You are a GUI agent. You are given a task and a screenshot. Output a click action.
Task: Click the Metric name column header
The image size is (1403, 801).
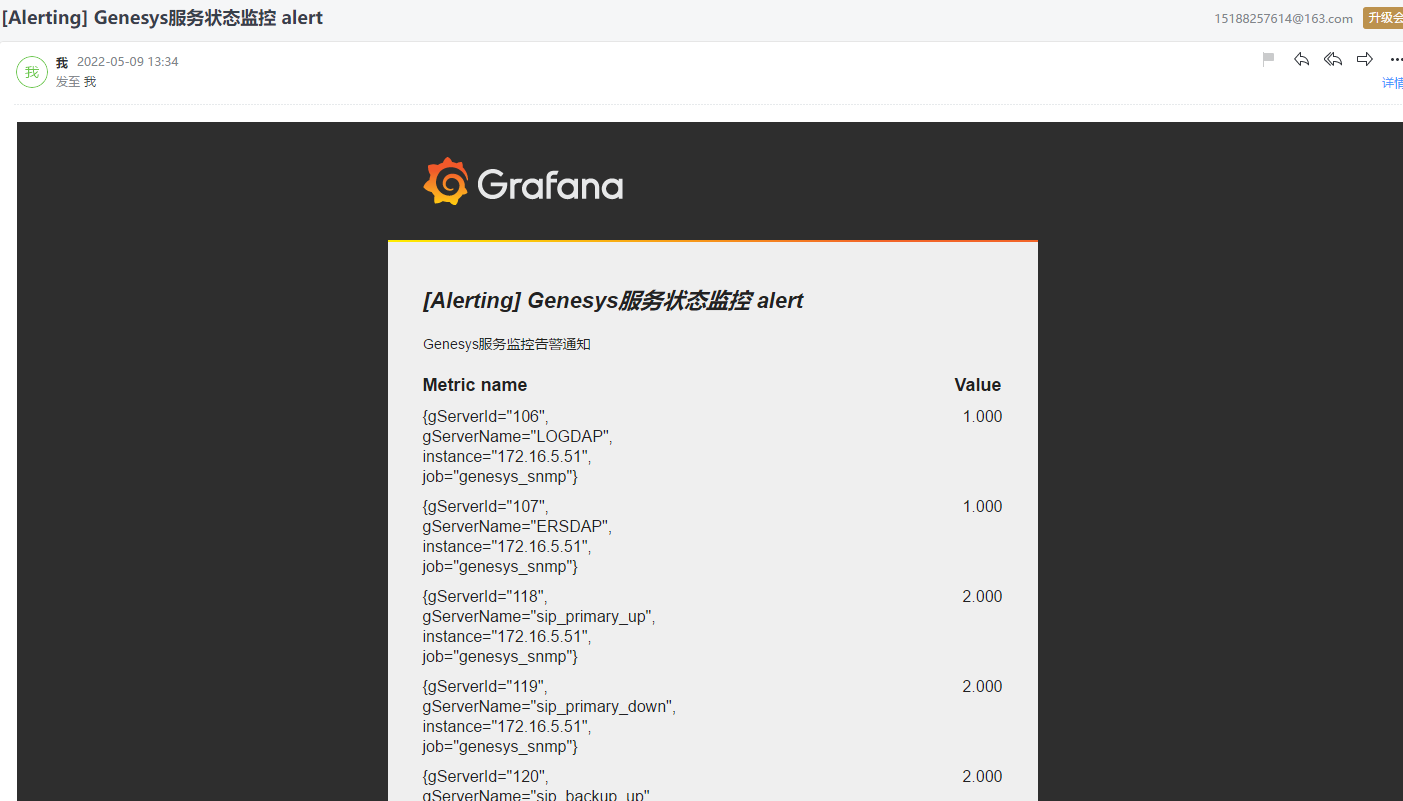click(x=474, y=385)
